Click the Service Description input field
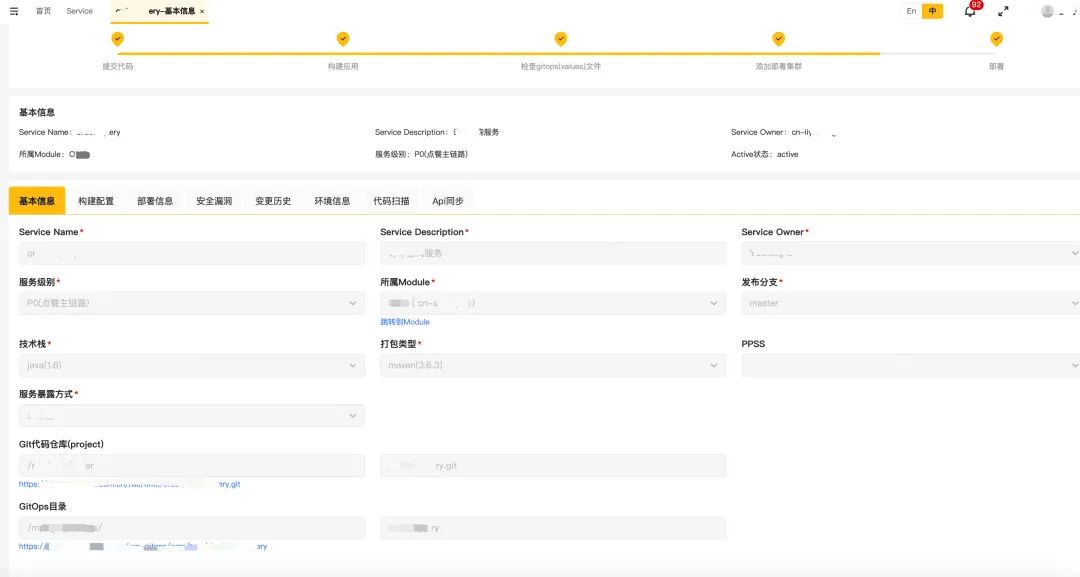 [x=552, y=254]
